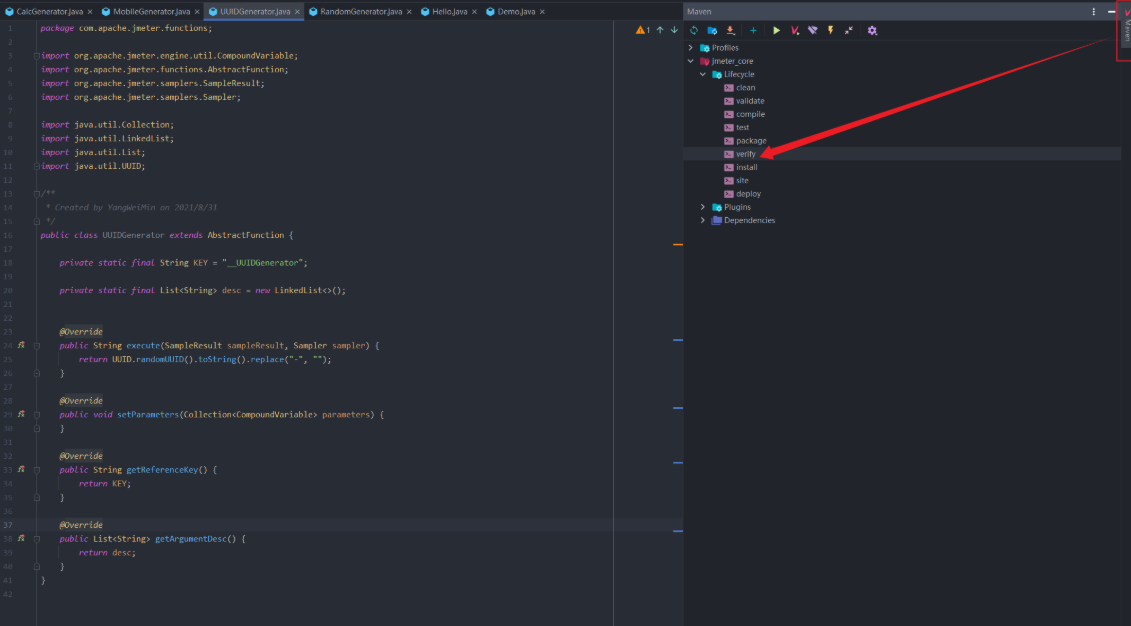Viewport: 1131px width, 626px height.
Task: Fold the setParameters method body
Action: click(x=37, y=415)
